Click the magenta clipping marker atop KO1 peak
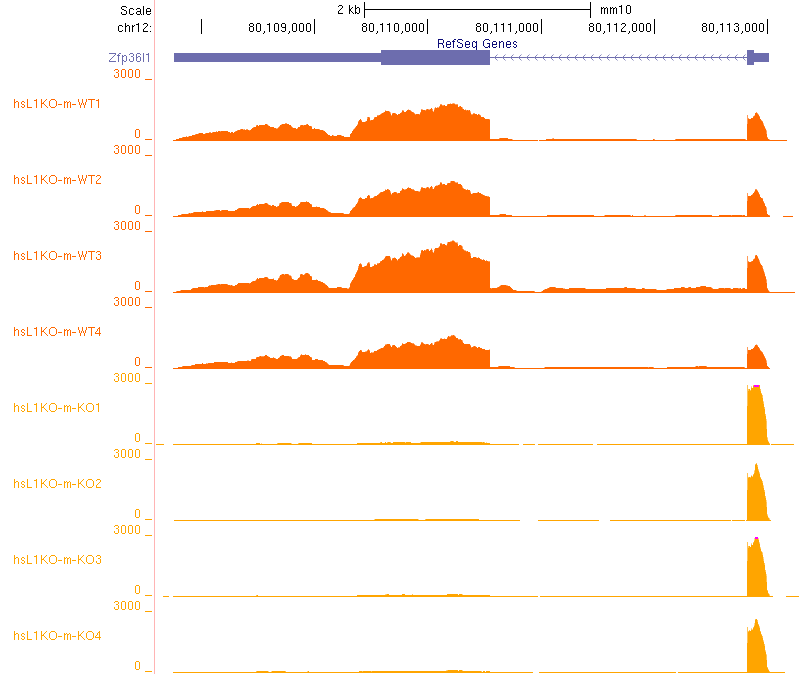 [x=756, y=386]
